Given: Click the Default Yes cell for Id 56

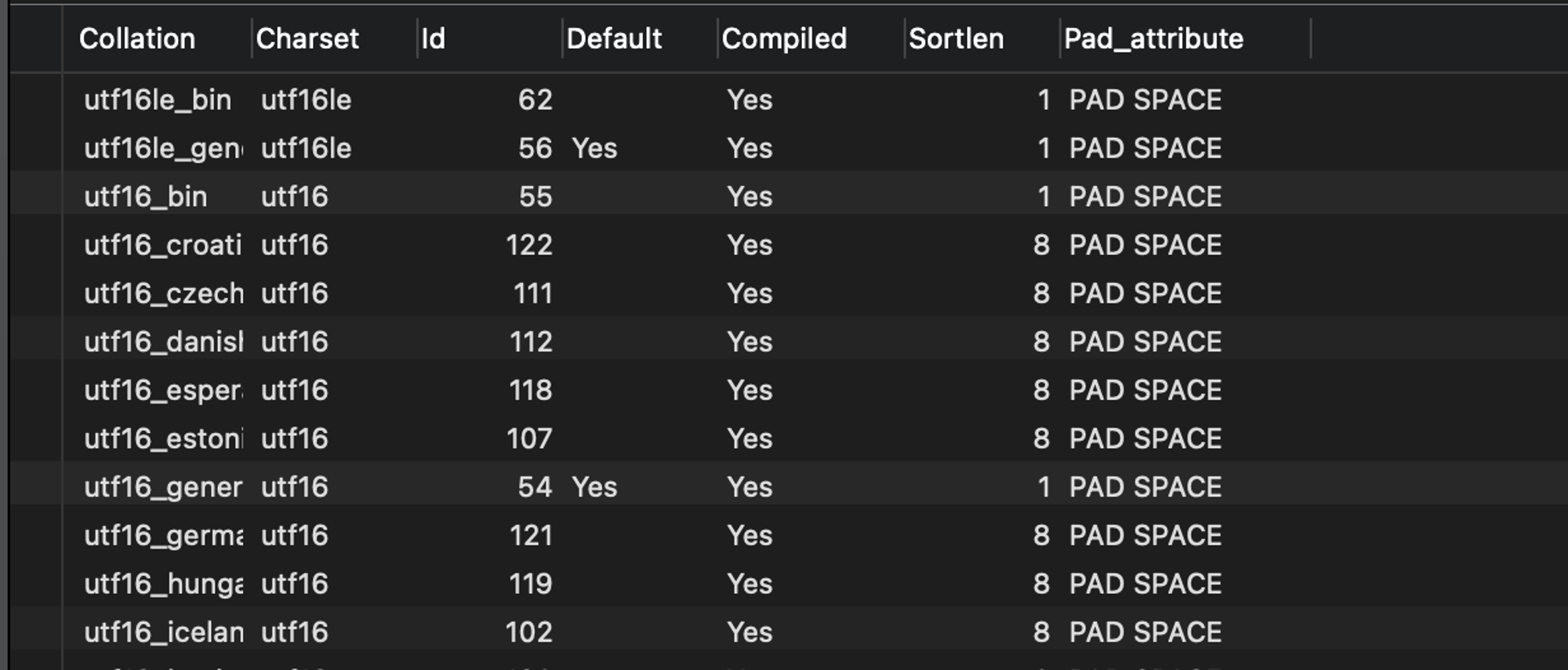Looking at the screenshot, I should pos(594,148).
